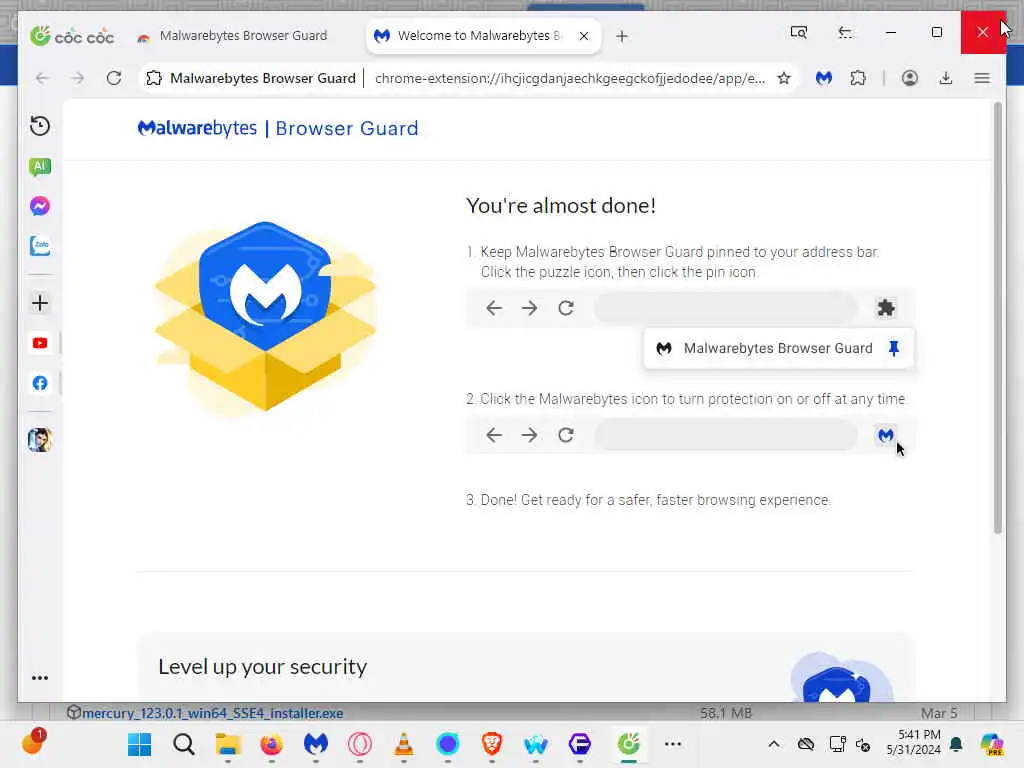This screenshot has height=768, width=1024.
Task: Open VLC media player from taskbar
Action: pyautogui.click(x=404, y=744)
